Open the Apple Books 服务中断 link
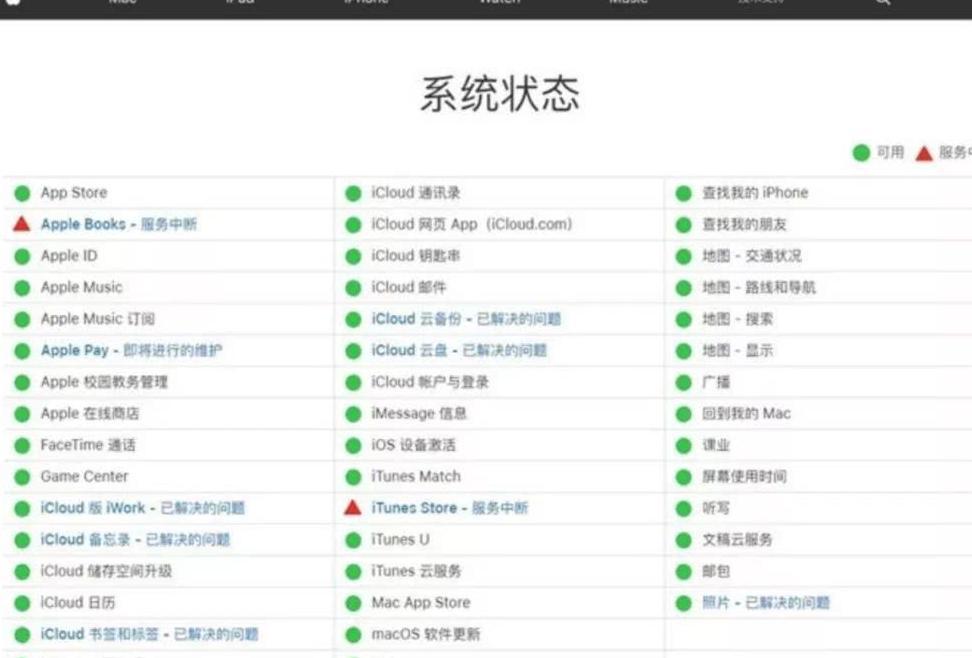This screenshot has height=658, width=972. tap(118, 224)
